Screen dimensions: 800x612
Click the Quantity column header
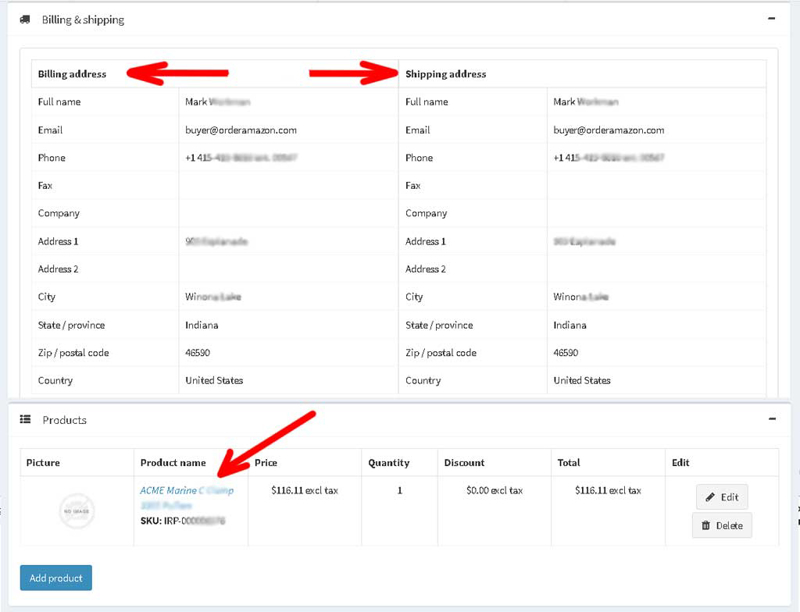tap(389, 463)
